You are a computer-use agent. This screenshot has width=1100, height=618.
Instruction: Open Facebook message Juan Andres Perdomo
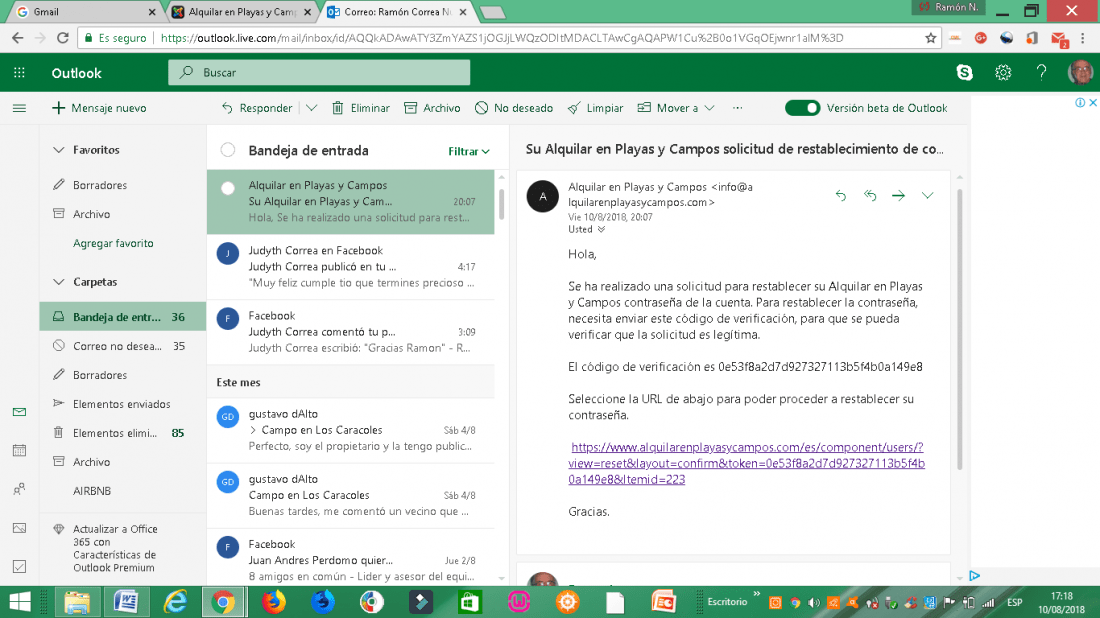coord(351,558)
